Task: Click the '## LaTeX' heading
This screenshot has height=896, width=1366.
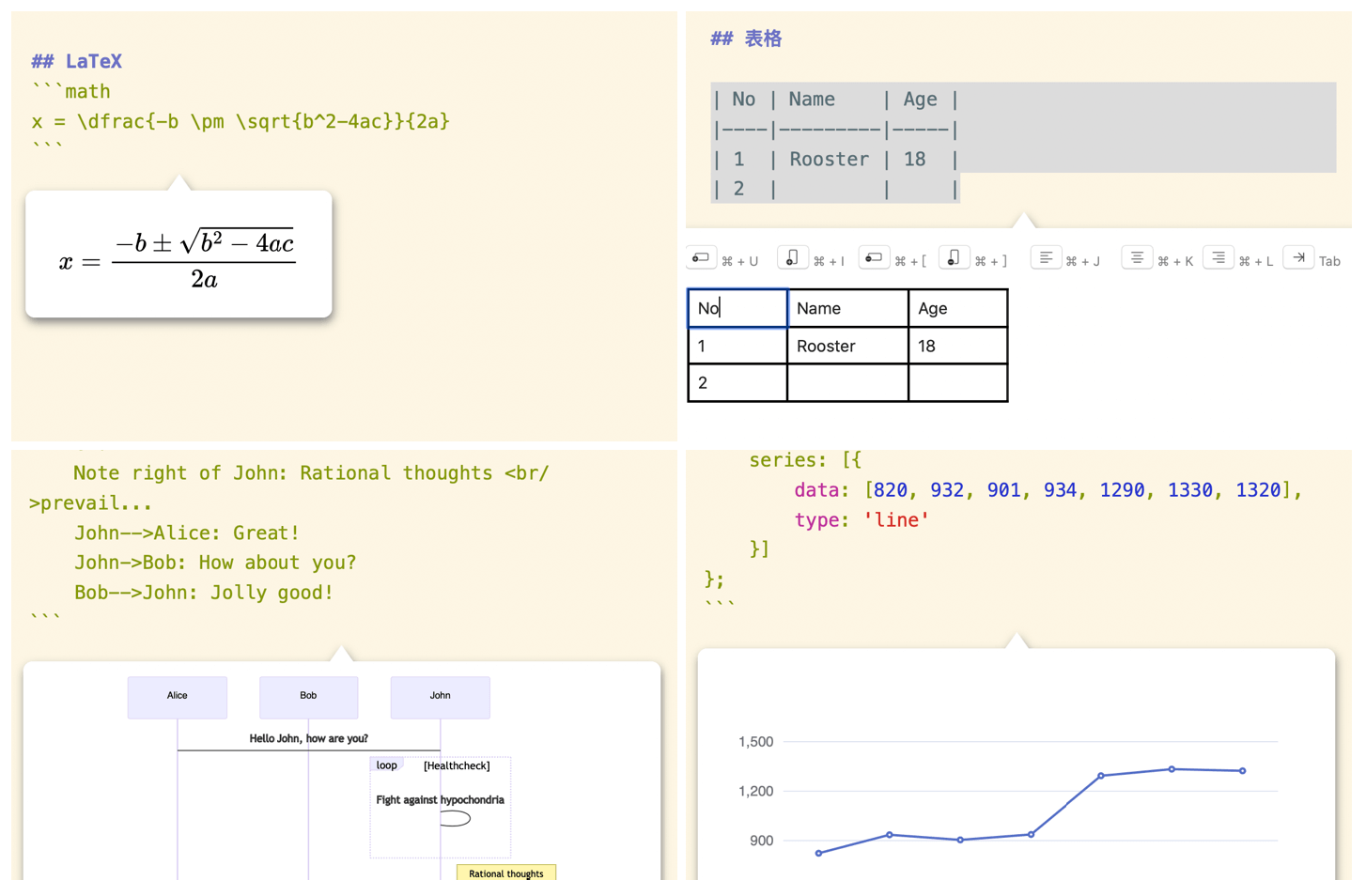Action: coord(77,61)
